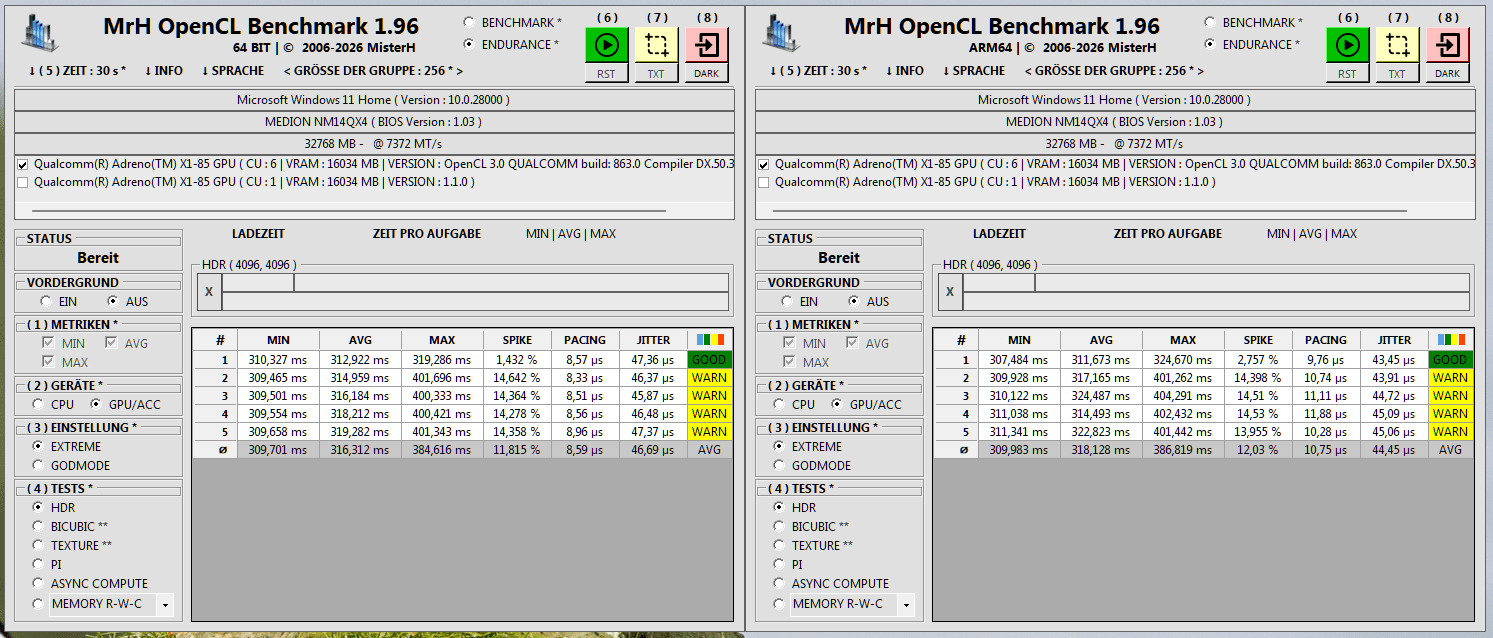Check second Adreno X1-85 GPU (CU: 1) in 64 BIT window
This screenshot has width=1493, height=638.
tap(23, 182)
